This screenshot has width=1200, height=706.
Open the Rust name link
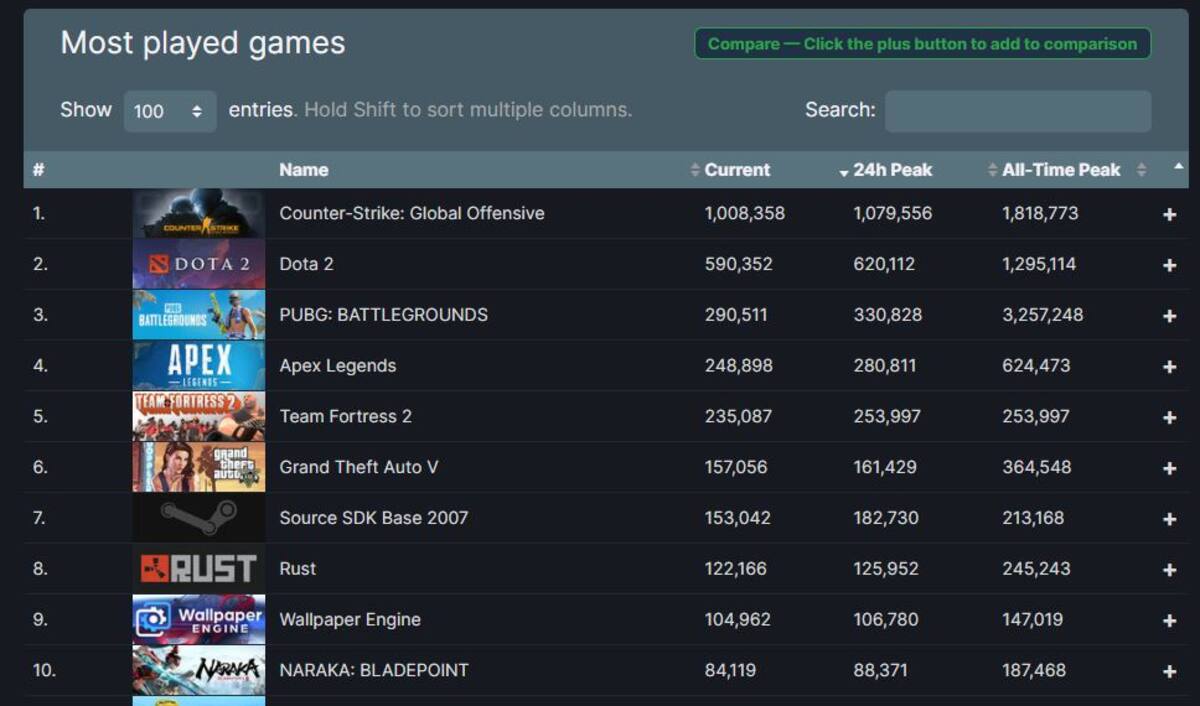click(298, 569)
